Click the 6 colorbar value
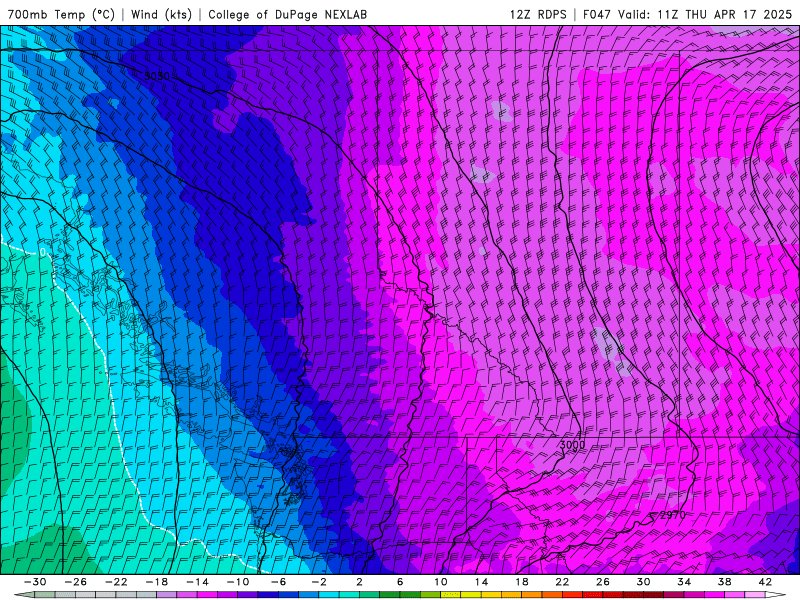This screenshot has height=600, width=800. coord(400,582)
